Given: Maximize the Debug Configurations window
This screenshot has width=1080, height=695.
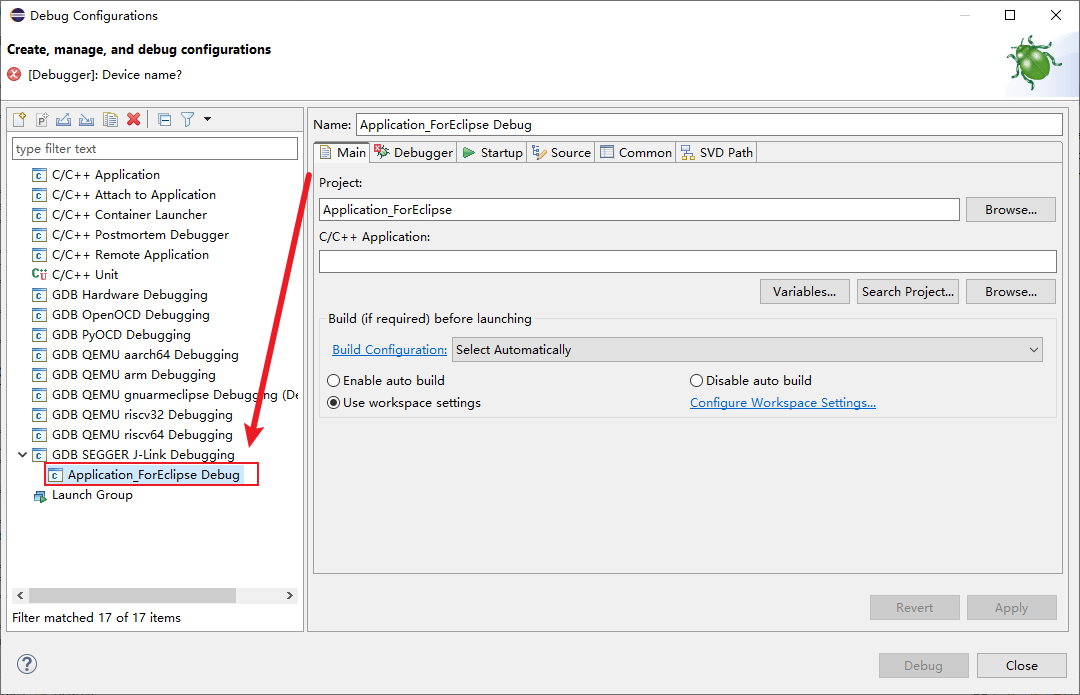Looking at the screenshot, I should 1010,15.
